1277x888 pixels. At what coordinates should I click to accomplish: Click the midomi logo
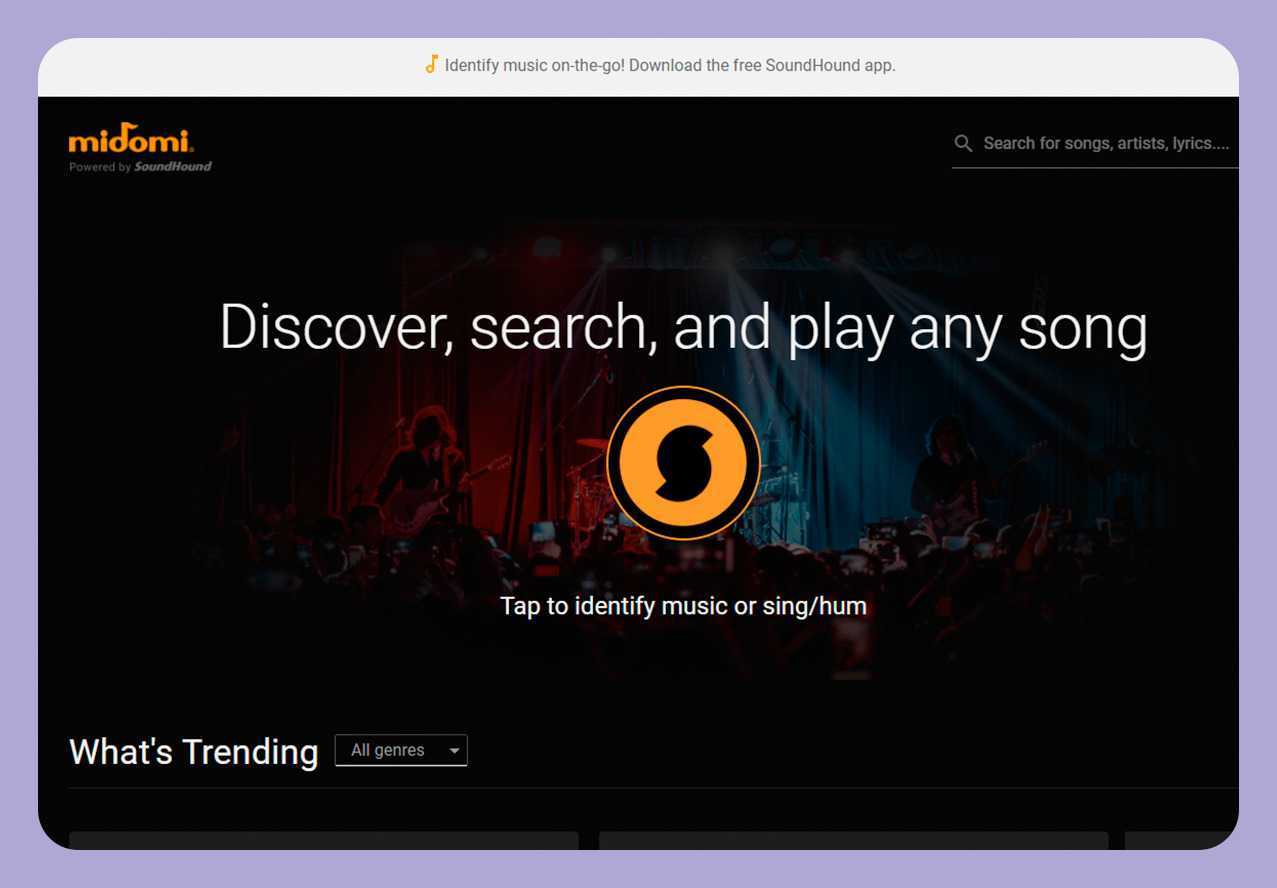point(131,138)
